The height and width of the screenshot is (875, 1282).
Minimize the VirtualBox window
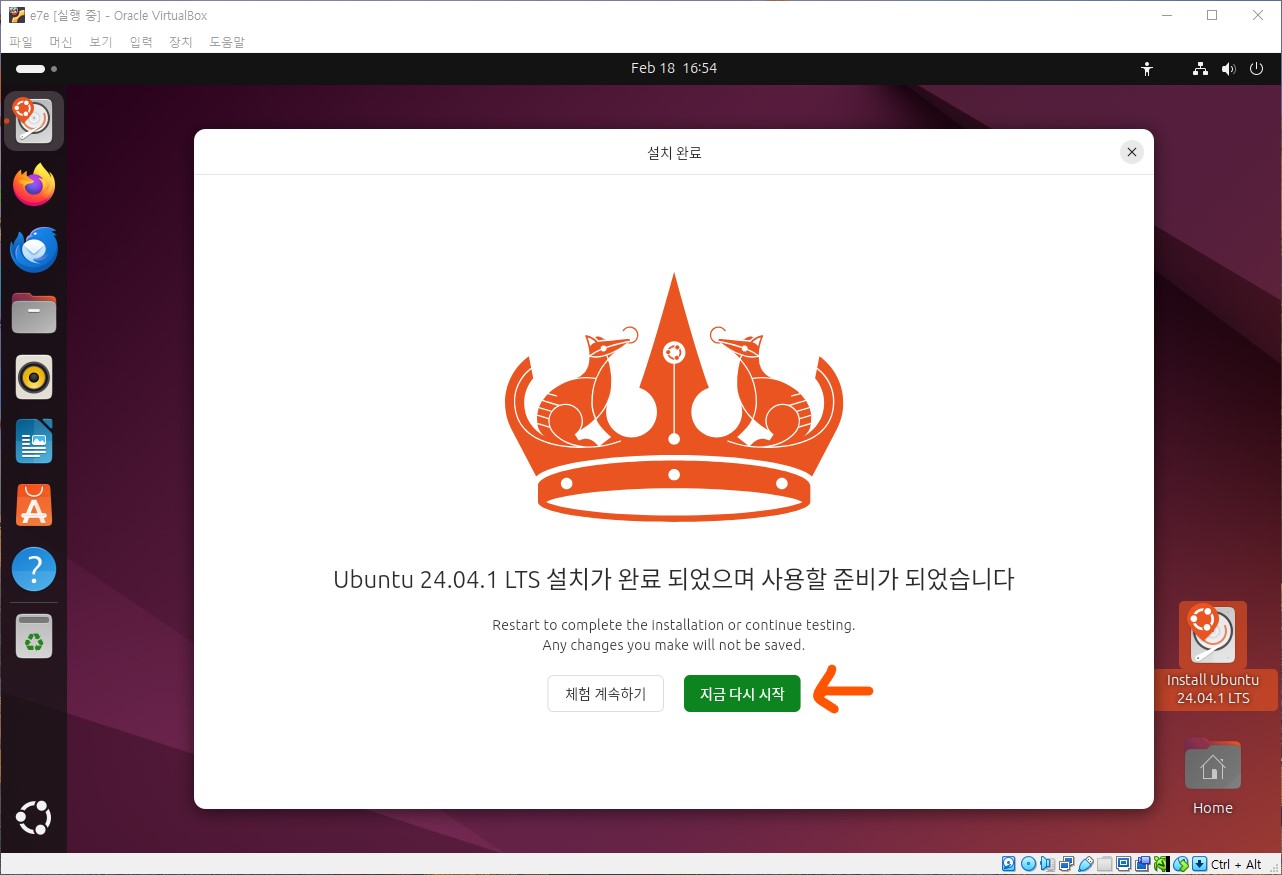point(1165,15)
